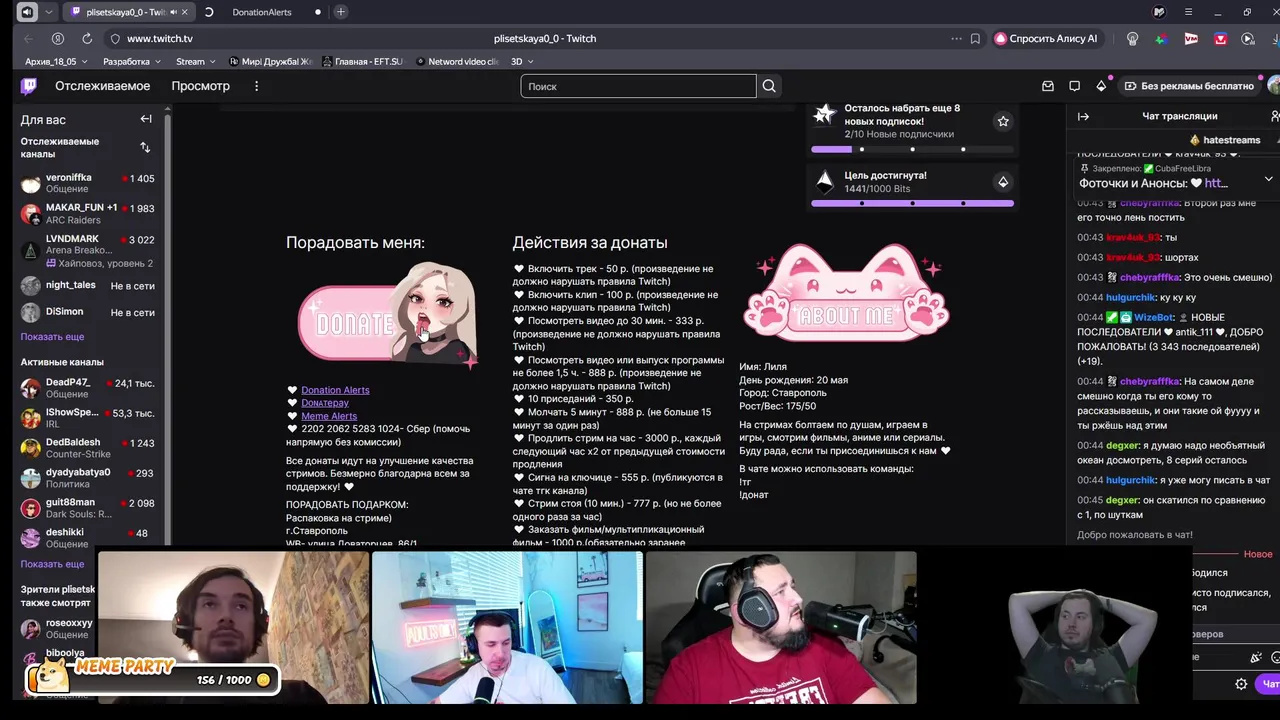The image size is (1280, 720).
Task: Open the chat community users icon
Action: [x=1274, y=116]
